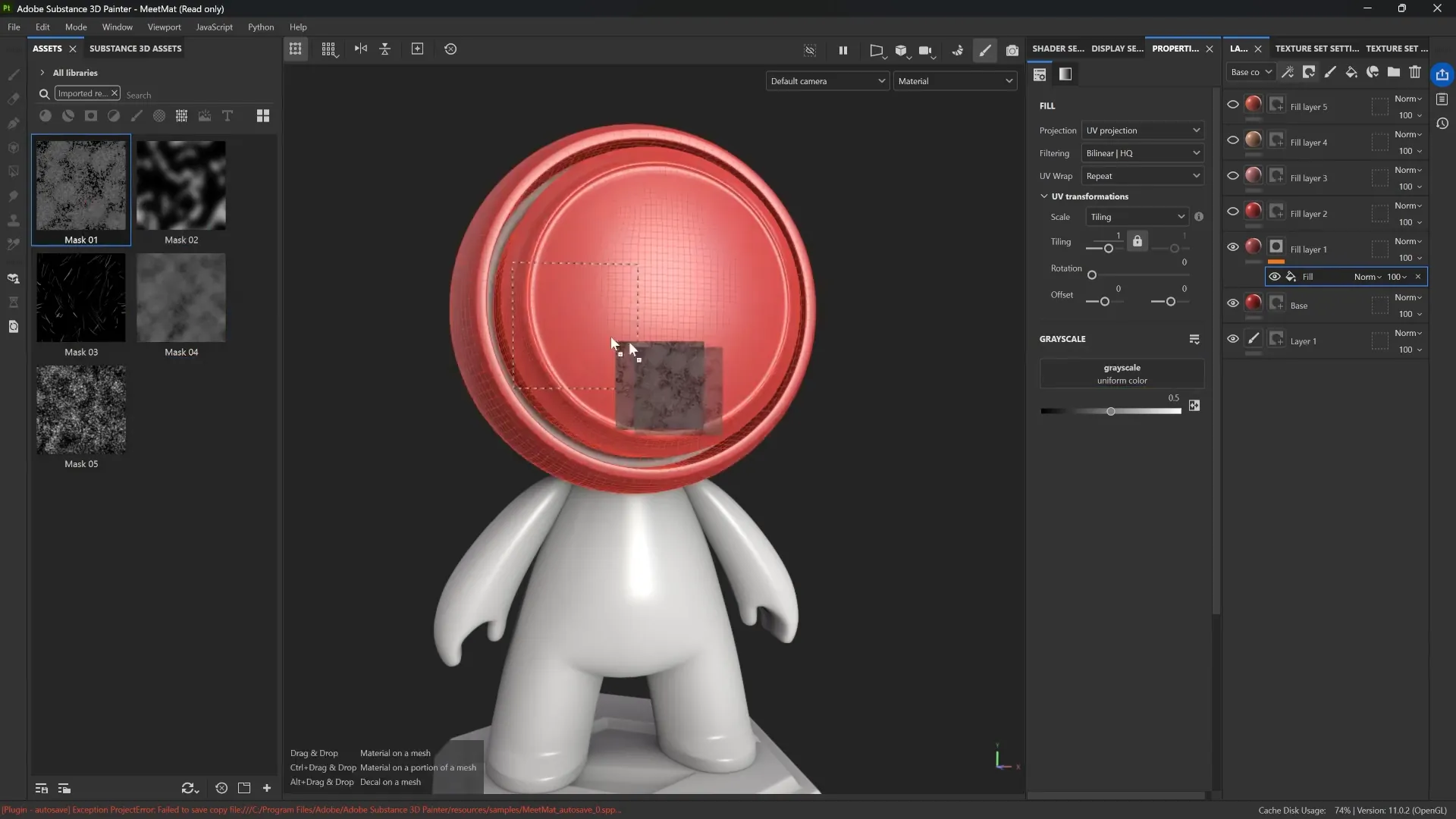Click the grayscale uniform color button

click(x=1122, y=374)
